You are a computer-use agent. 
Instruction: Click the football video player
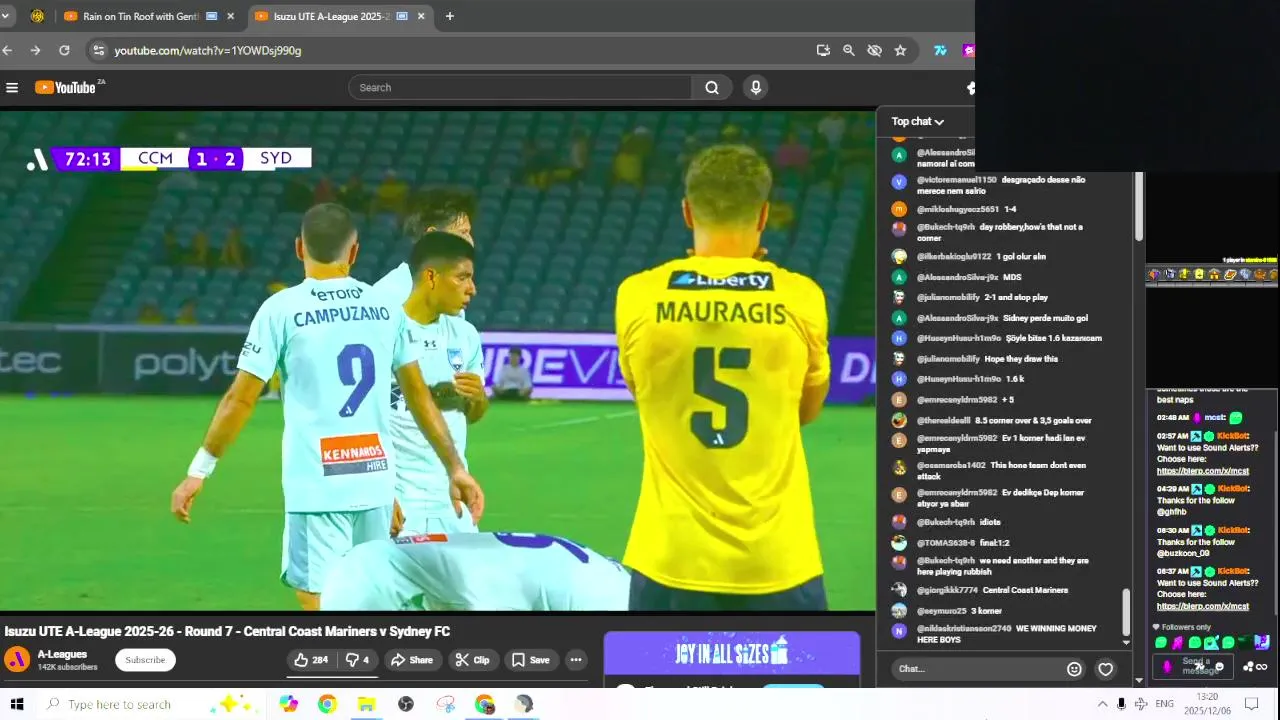(437, 360)
